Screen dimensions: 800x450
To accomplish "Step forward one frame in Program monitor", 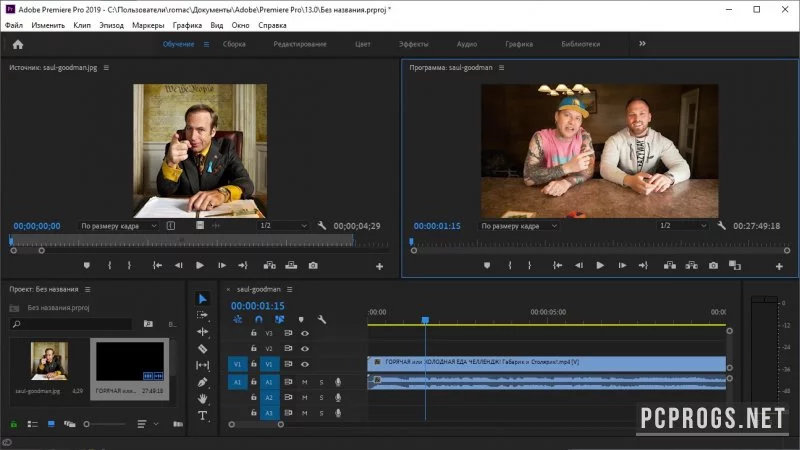I will tap(622, 265).
